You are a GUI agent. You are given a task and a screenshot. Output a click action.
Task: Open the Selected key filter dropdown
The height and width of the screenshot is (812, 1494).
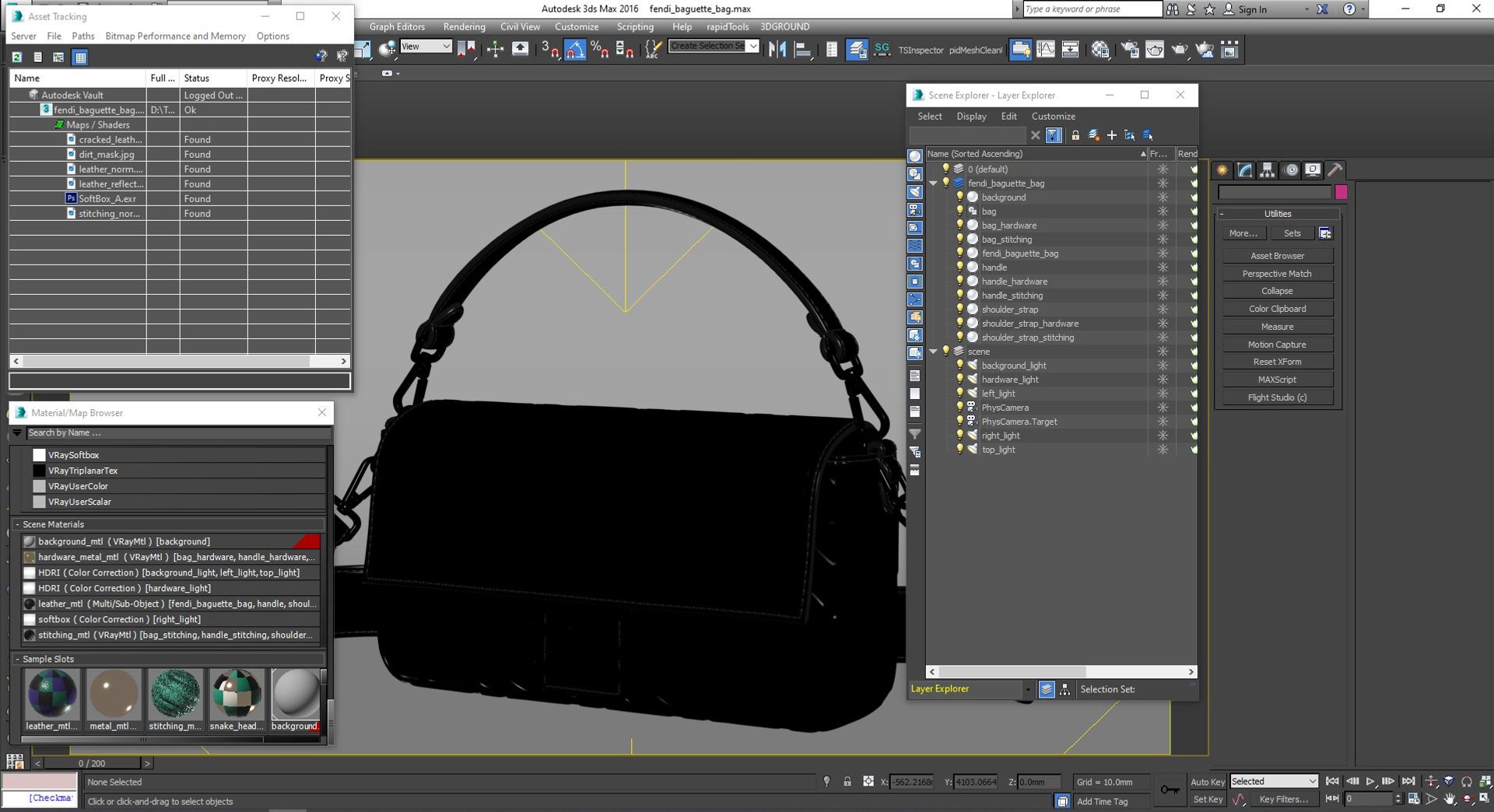coord(1274,782)
